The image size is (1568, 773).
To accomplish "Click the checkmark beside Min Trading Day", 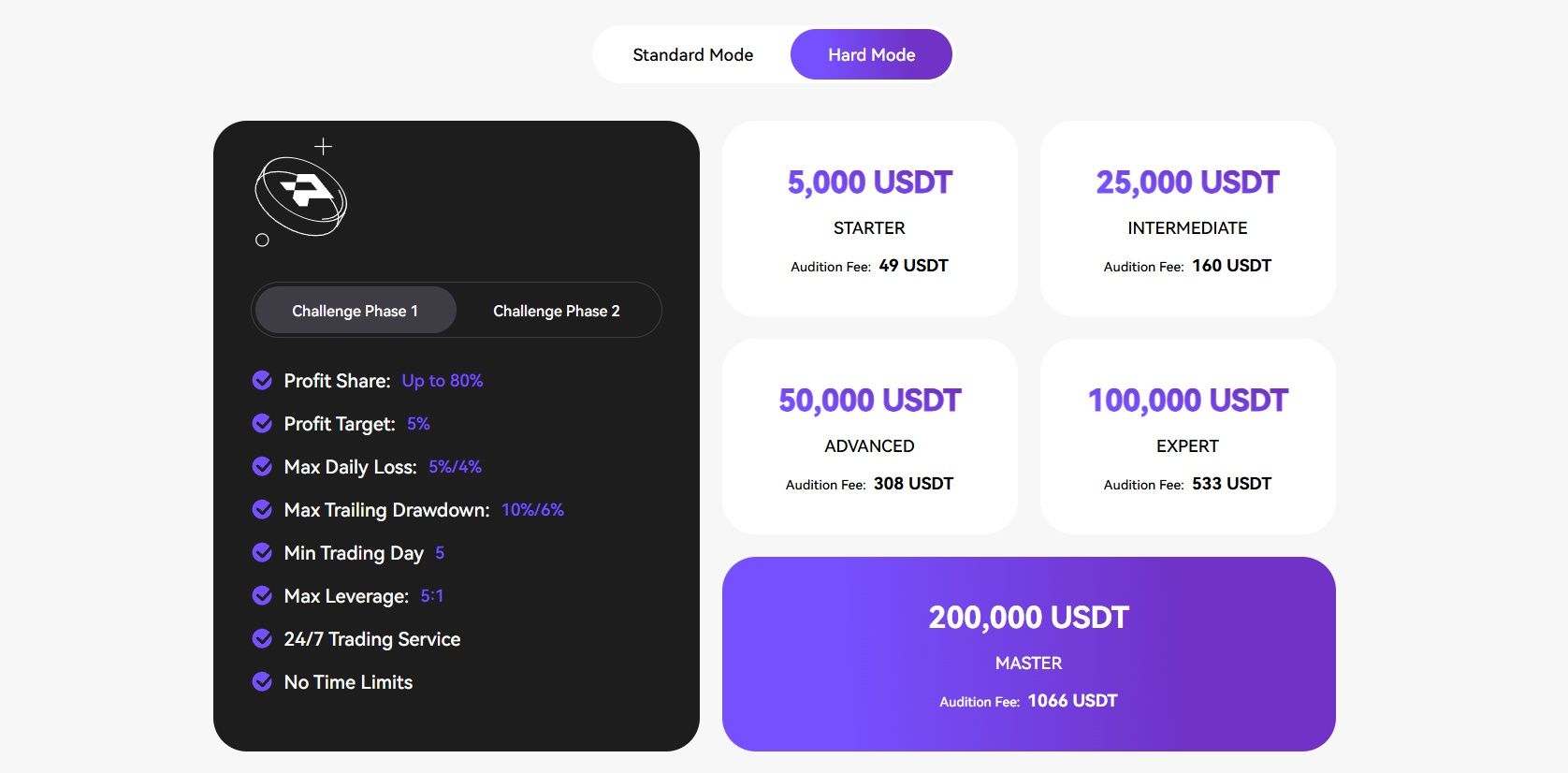I will [262, 552].
